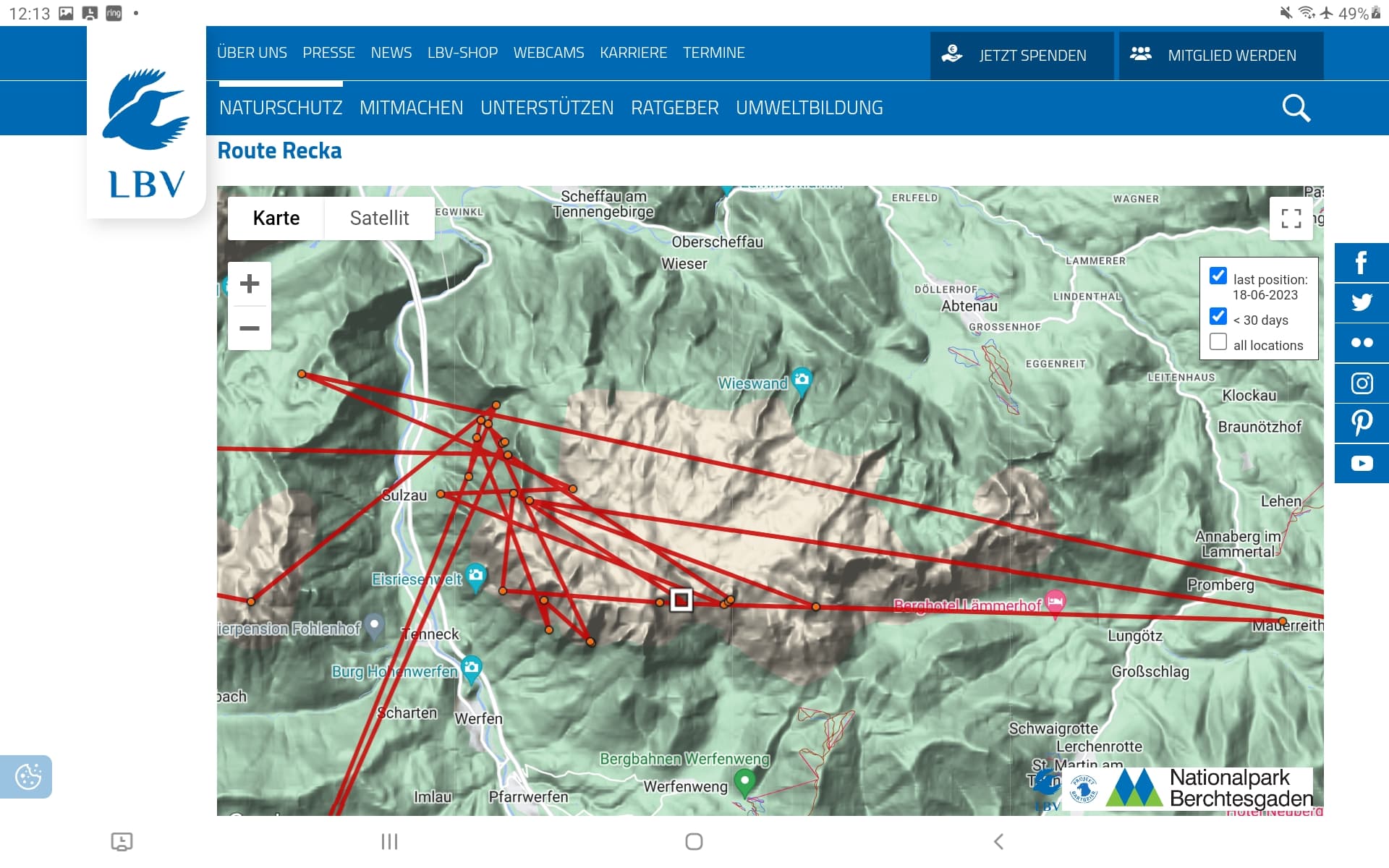This screenshot has width=1389, height=868.
Task: Open LBV-SHOP link
Action: [x=462, y=53]
